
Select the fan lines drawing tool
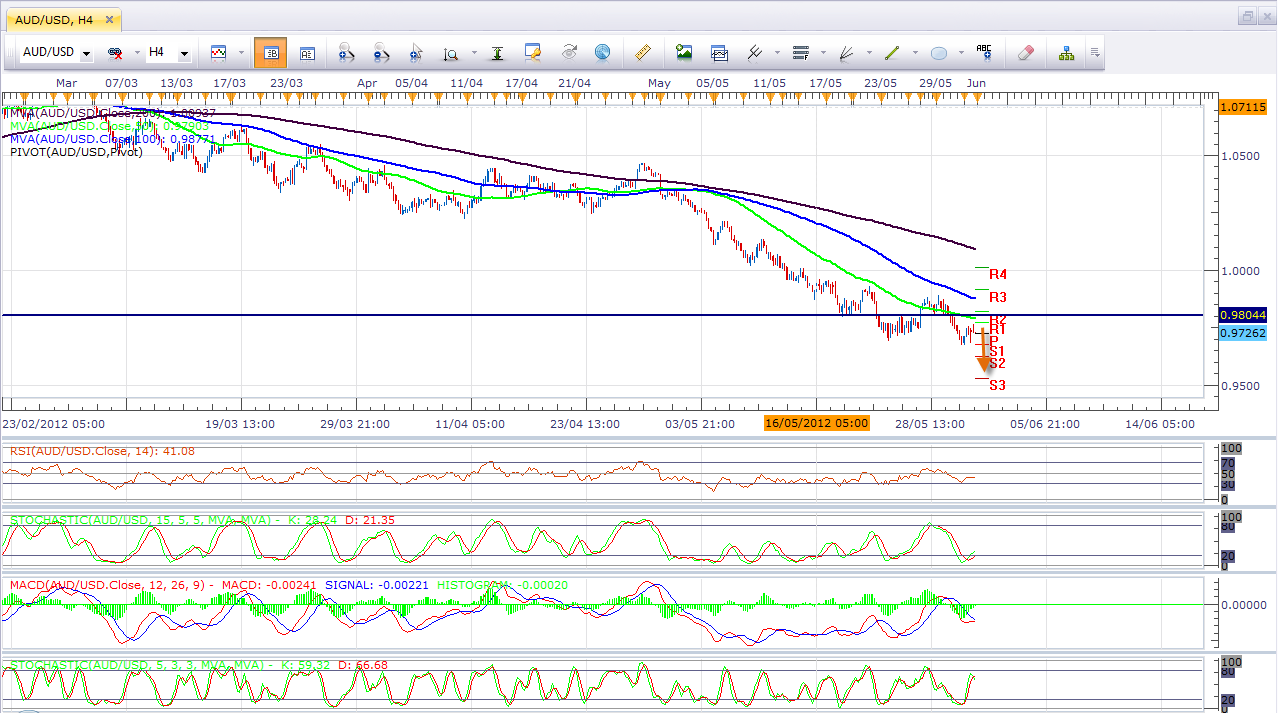tap(846, 52)
